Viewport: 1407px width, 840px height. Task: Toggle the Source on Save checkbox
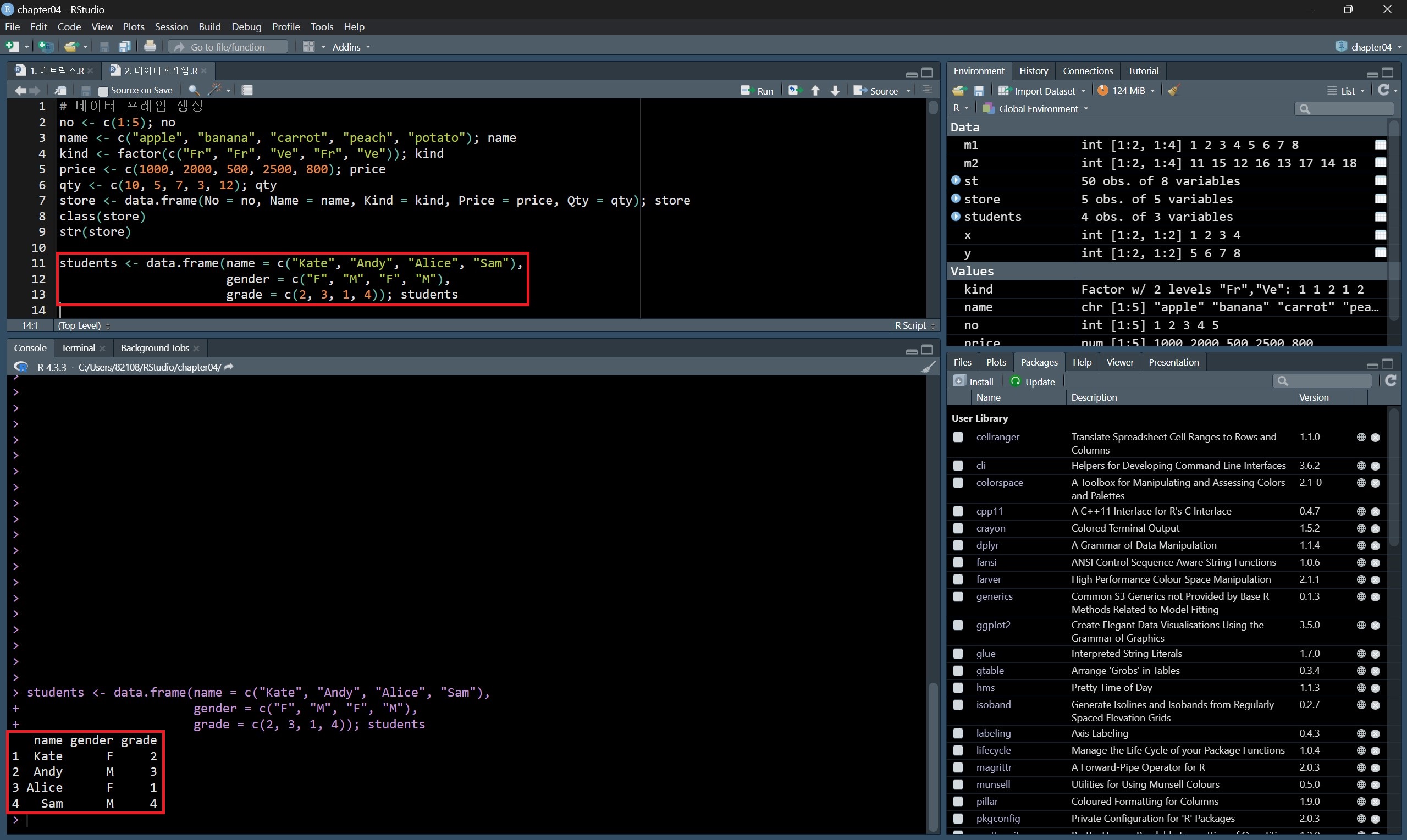pos(103,91)
